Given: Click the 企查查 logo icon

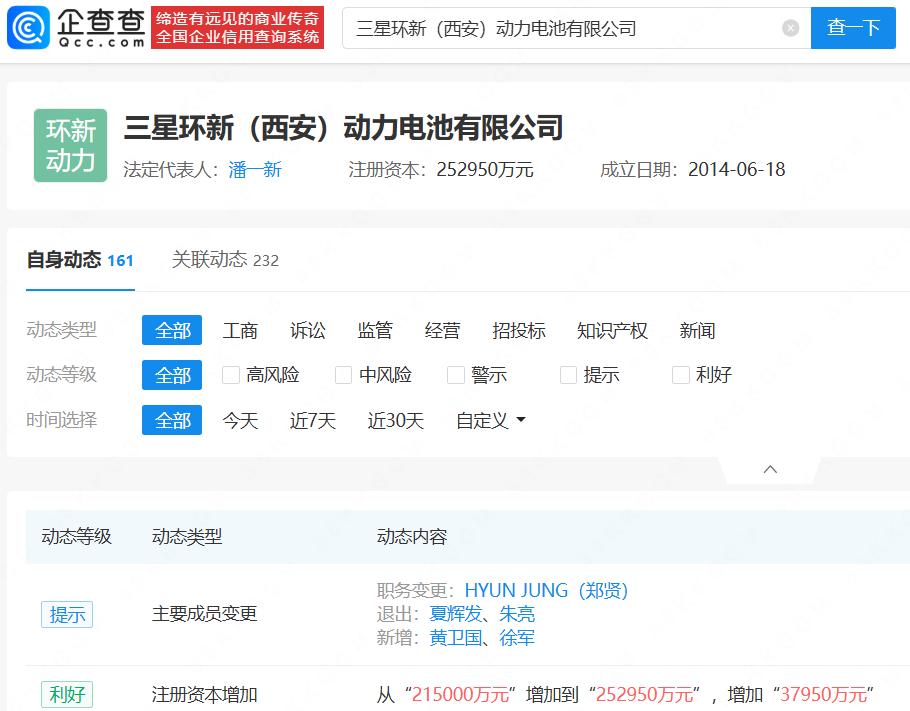Looking at the screenshot, I should [30, 27].
